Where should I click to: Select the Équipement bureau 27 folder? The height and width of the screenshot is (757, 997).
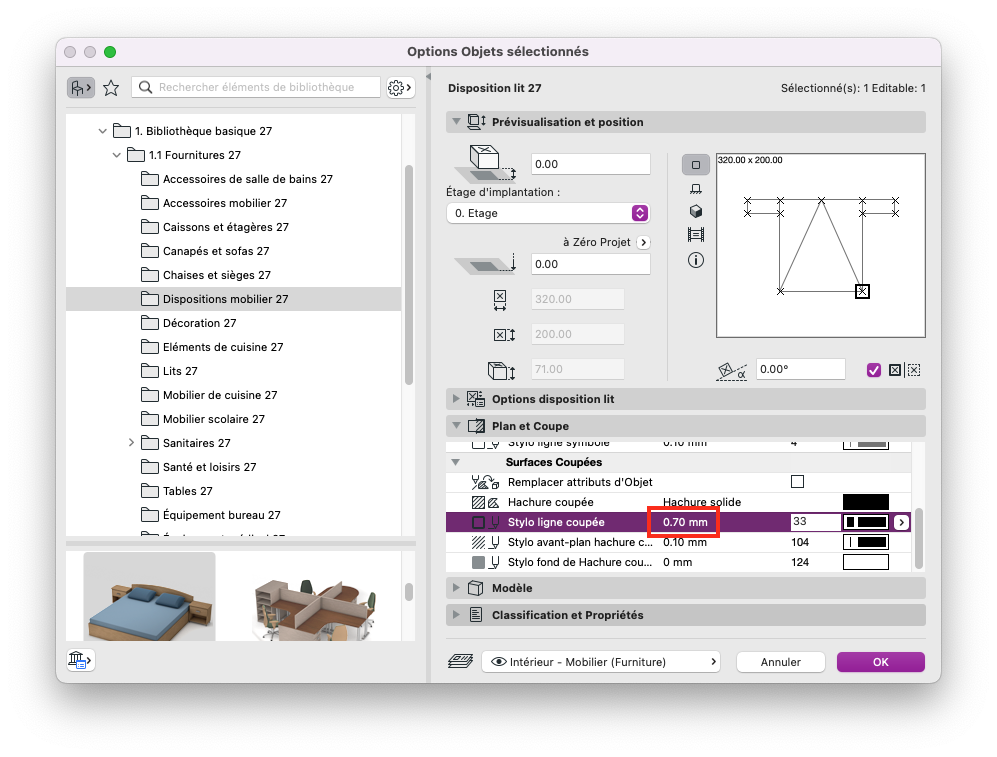(233, 515)
